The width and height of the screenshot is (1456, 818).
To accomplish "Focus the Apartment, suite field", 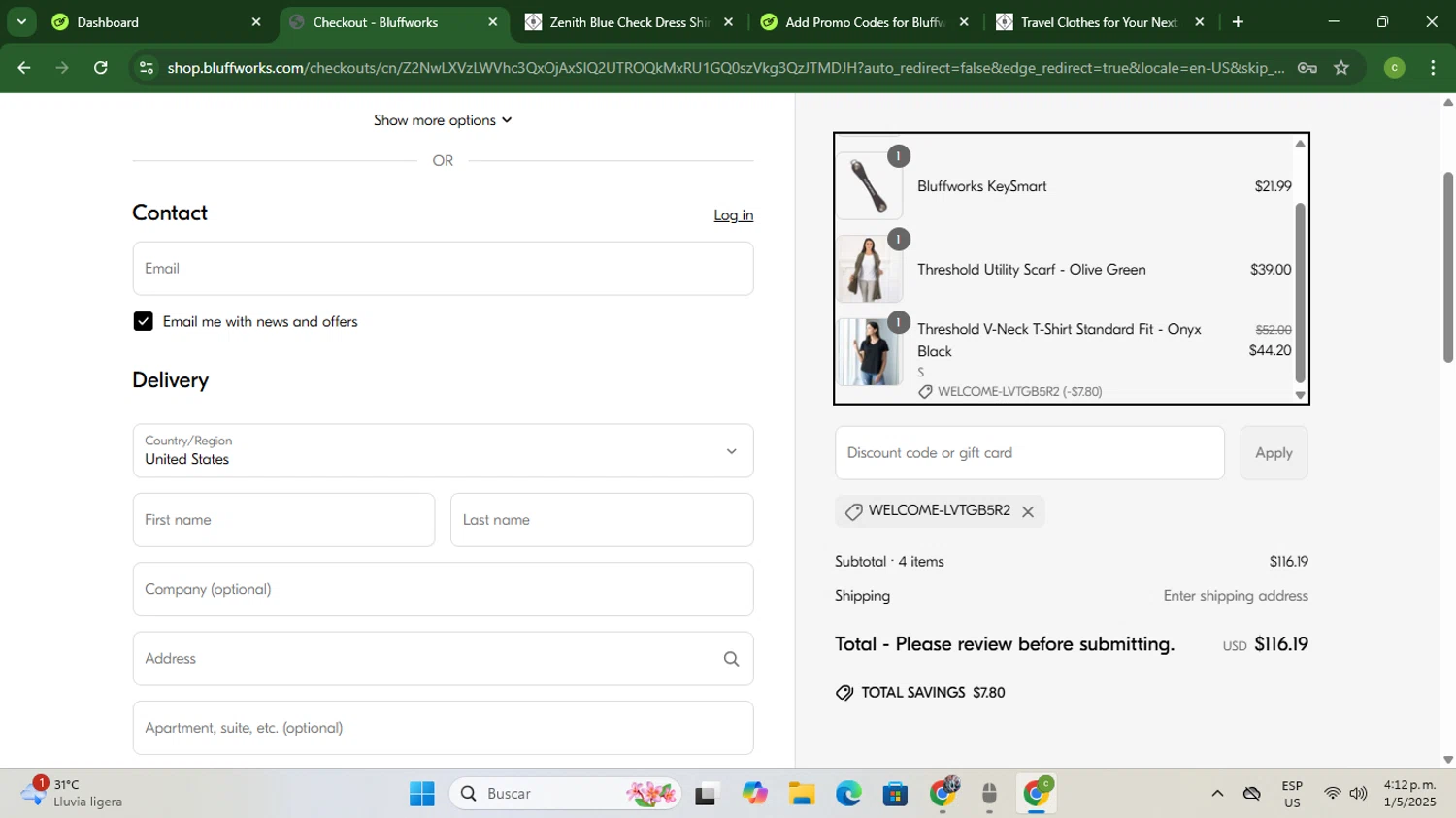I will click(443, 728).
